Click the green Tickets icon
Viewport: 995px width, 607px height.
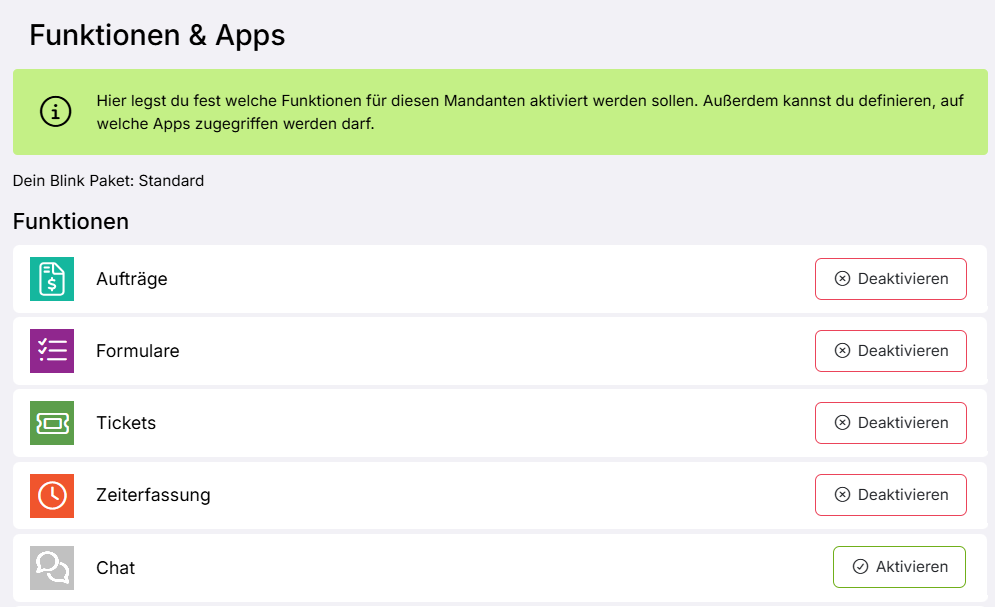(52, 423)
